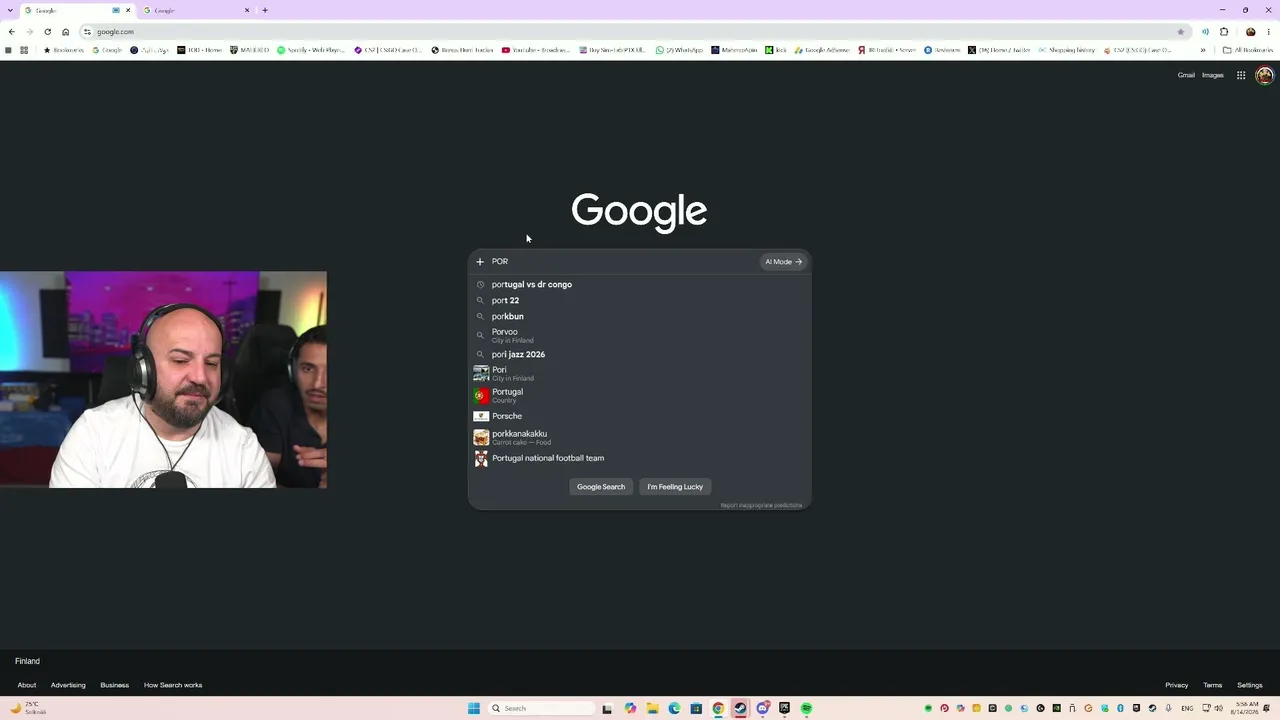Select the 'porkbun' suggestion
Image resolution: width=1280 pixels, height=720 pixels.
coord(640,317)
